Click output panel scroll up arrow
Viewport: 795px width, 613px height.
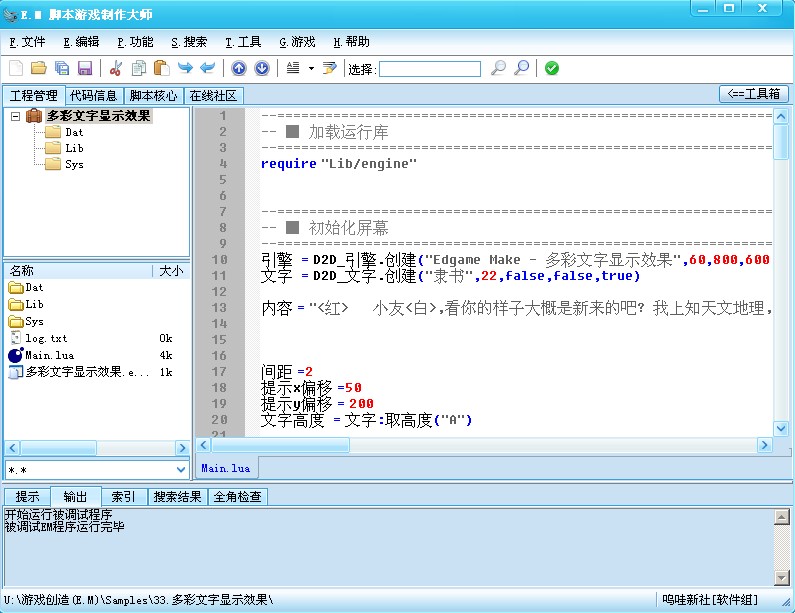tap(782, 517)
